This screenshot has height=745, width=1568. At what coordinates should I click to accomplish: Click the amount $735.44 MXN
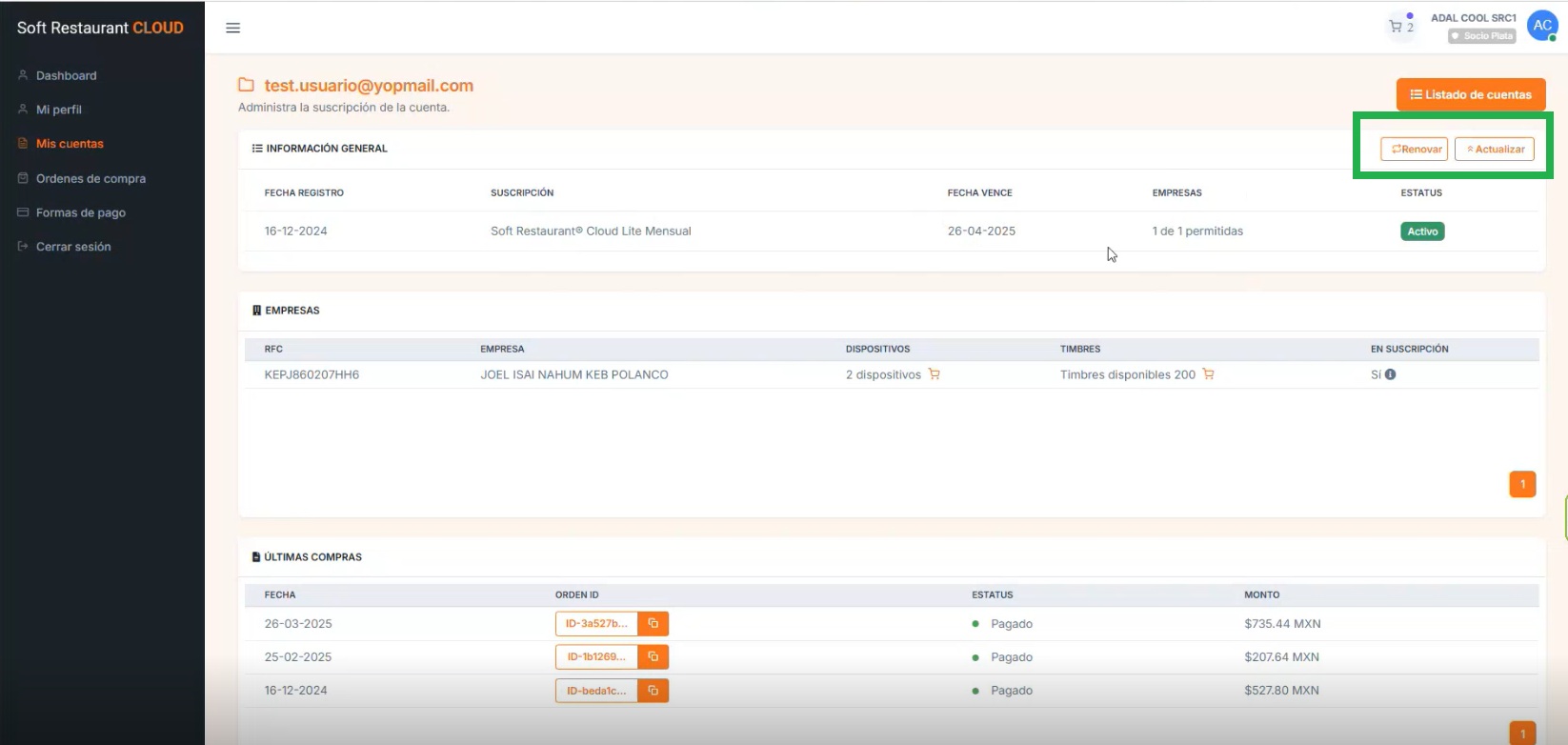click(1282, 624)
